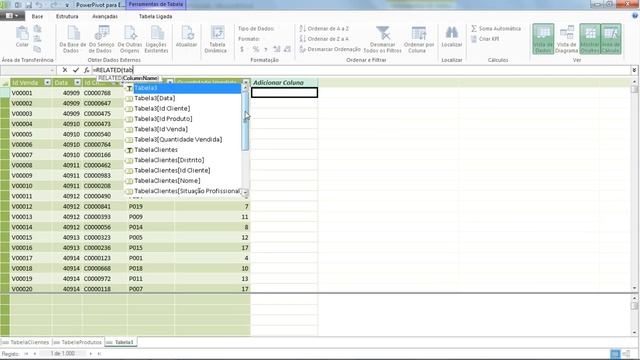640x360 pixels.
Task: Go to previous record navigation arrow
Action: pyautogui.click(x=35, y=354)
